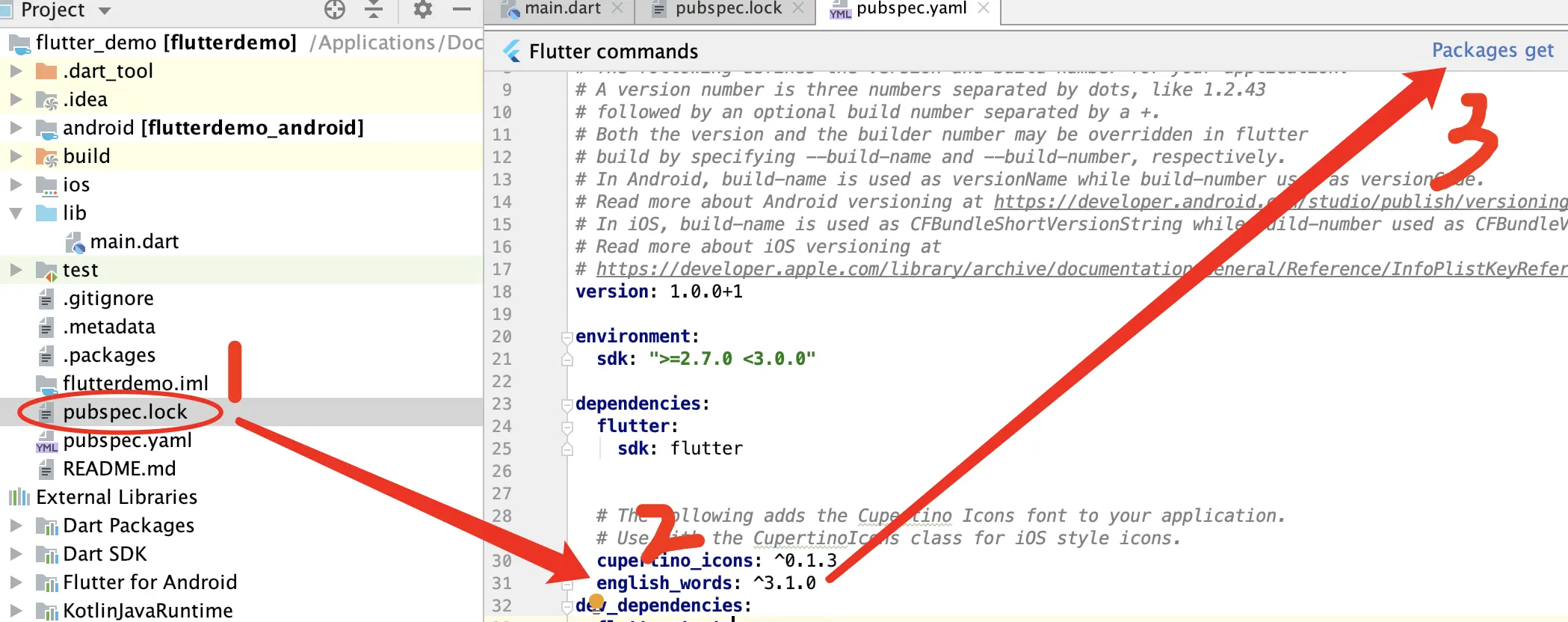Viewport: 1568px width, 622px height.
Task: Select pubspec.lock in project tree
Action: click(x=125, y=412)
